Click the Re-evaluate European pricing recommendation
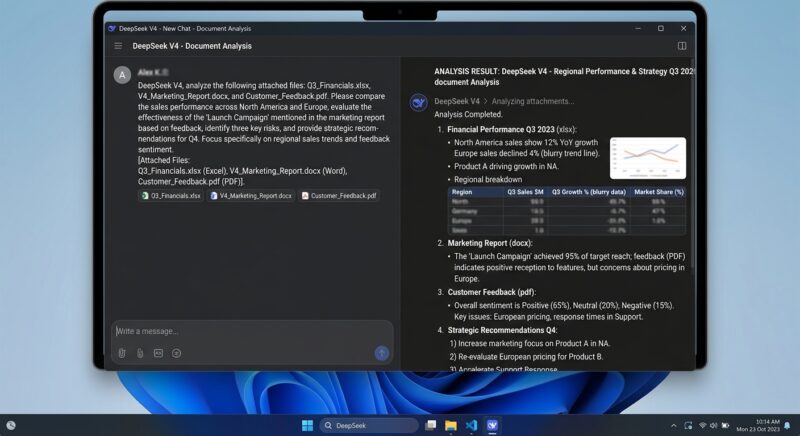The height and width of the screenshot is (436, 800). click(526, 357)
